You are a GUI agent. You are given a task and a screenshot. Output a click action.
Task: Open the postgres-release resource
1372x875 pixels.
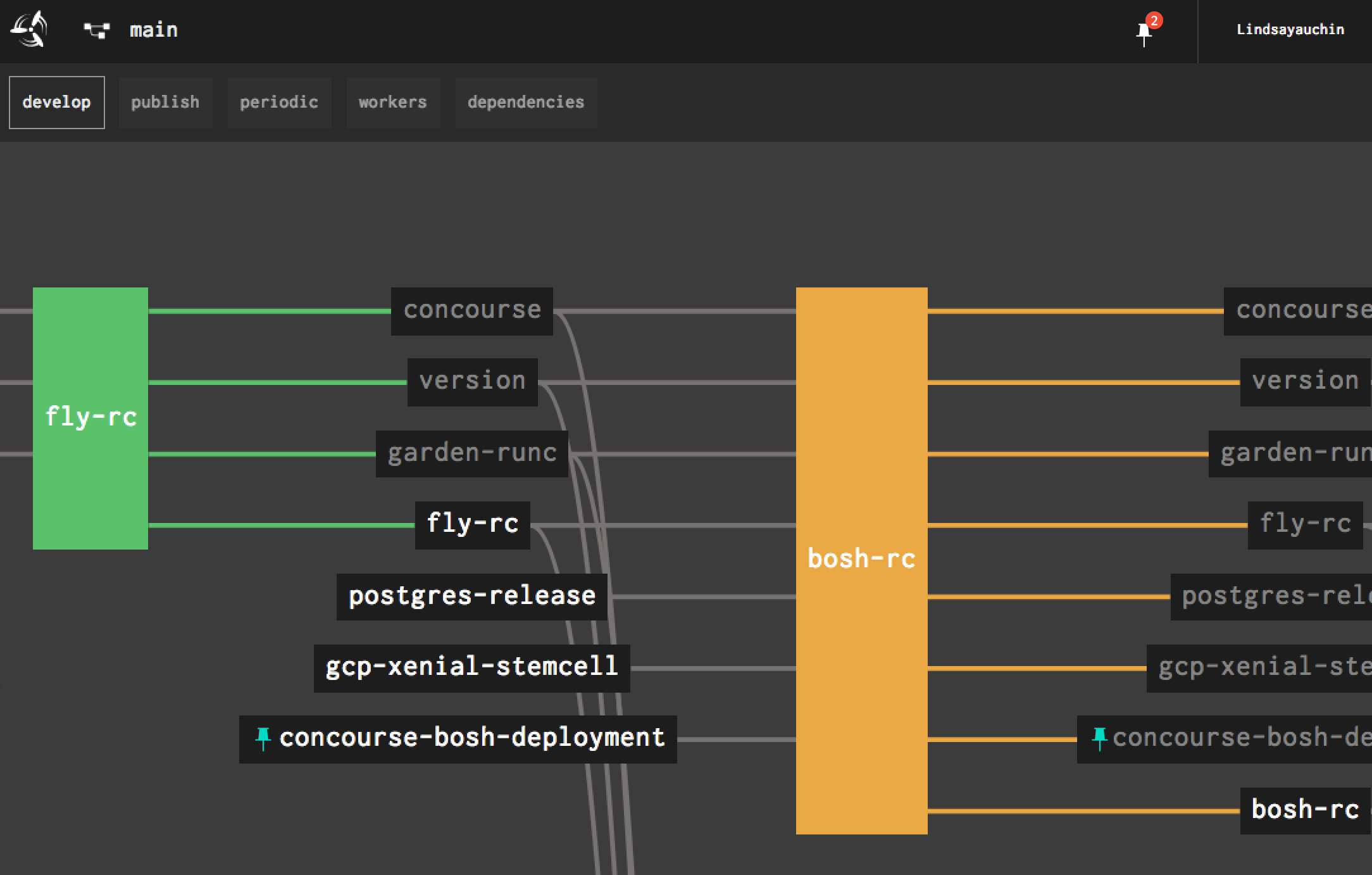coord(471,595)
